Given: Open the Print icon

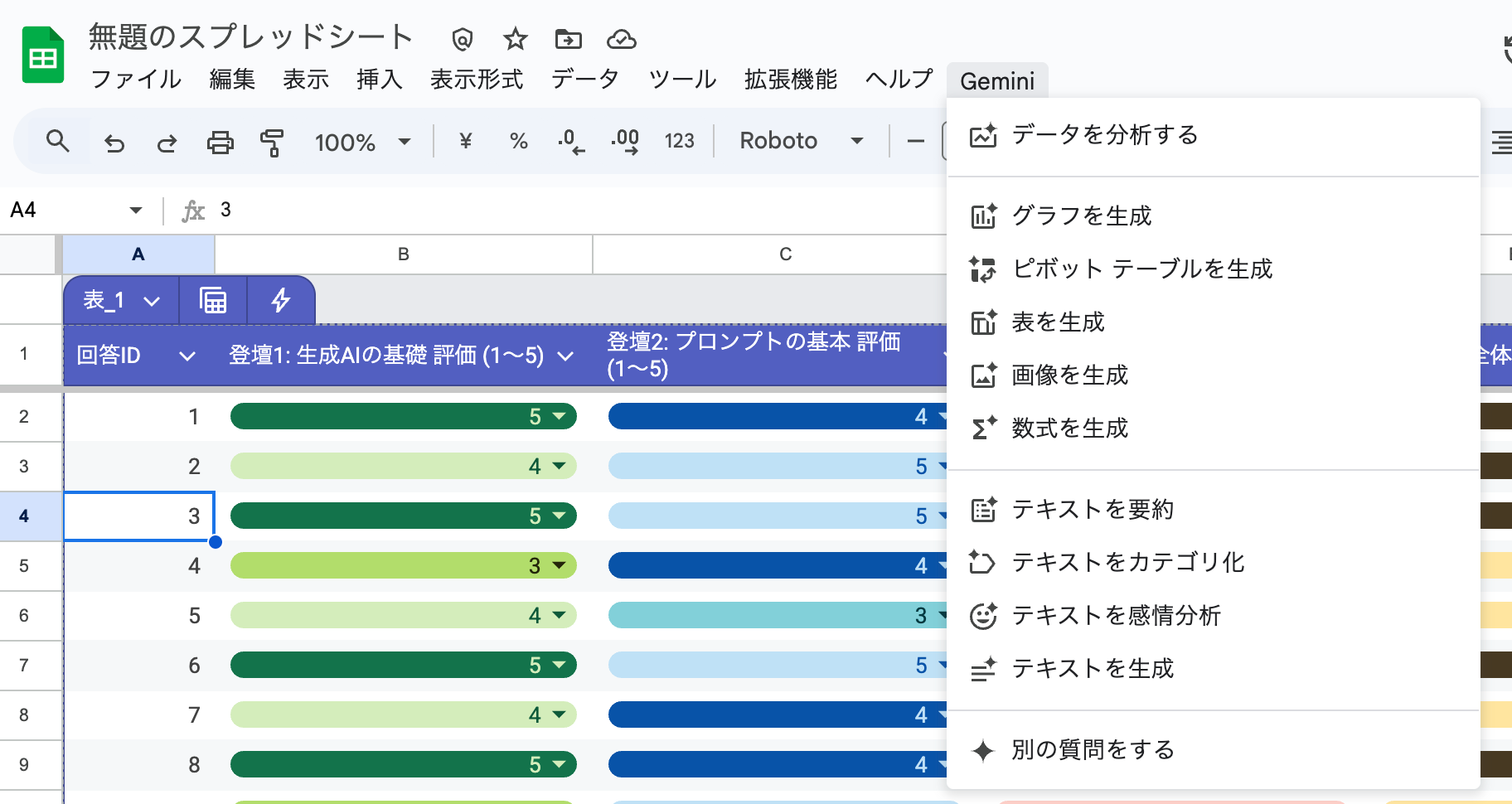Looking at the screenshot, I should tap(219, 141).
